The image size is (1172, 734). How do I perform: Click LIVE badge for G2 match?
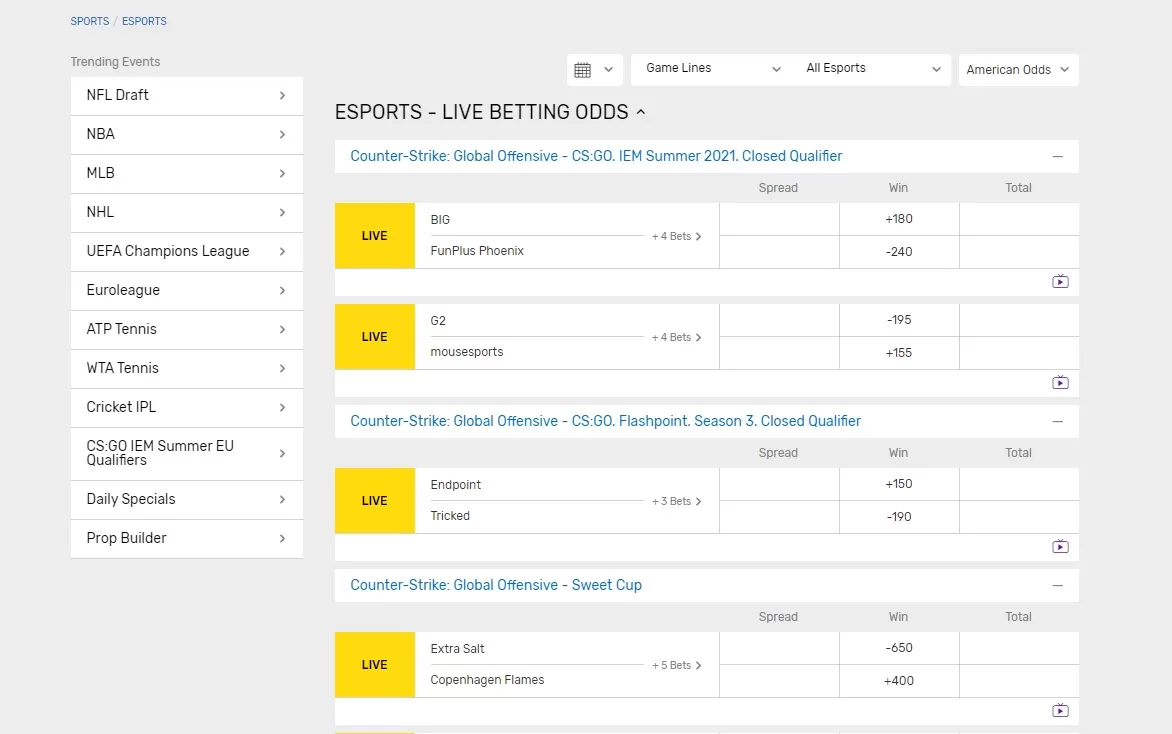point(374,336)
